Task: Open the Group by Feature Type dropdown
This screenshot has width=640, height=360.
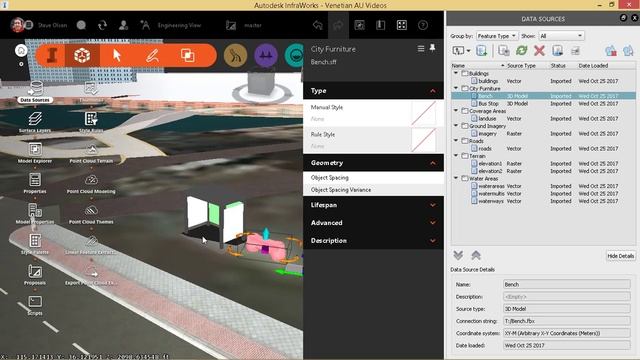Action: pyautogui.click(x=496, y=36)
